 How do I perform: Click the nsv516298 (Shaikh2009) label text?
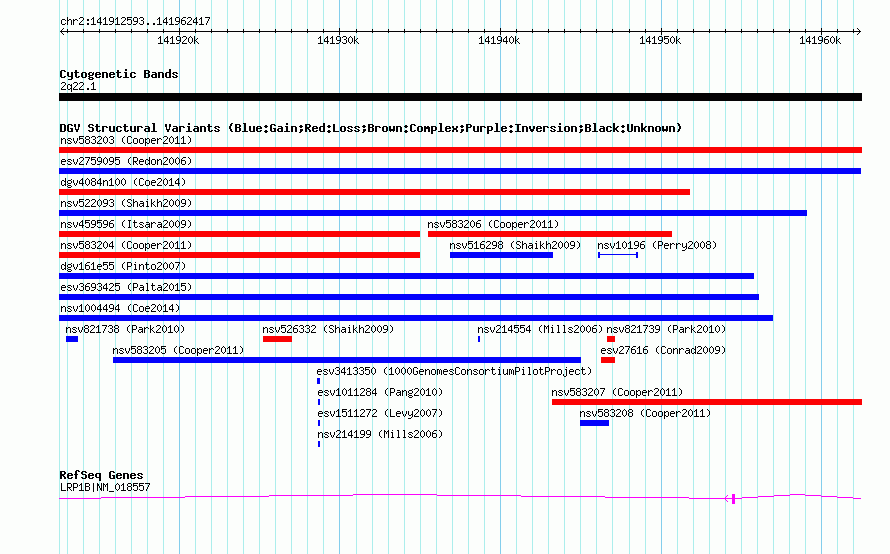point(515,245)
